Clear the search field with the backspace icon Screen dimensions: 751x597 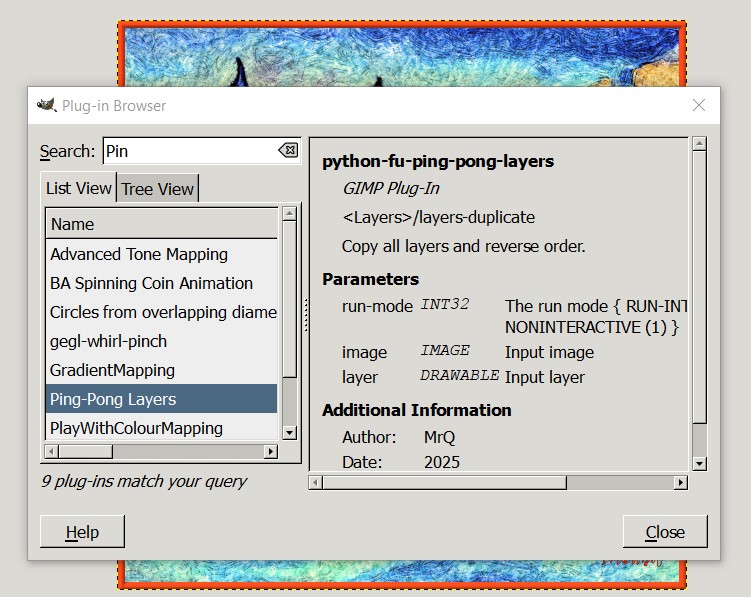point(288,150)
